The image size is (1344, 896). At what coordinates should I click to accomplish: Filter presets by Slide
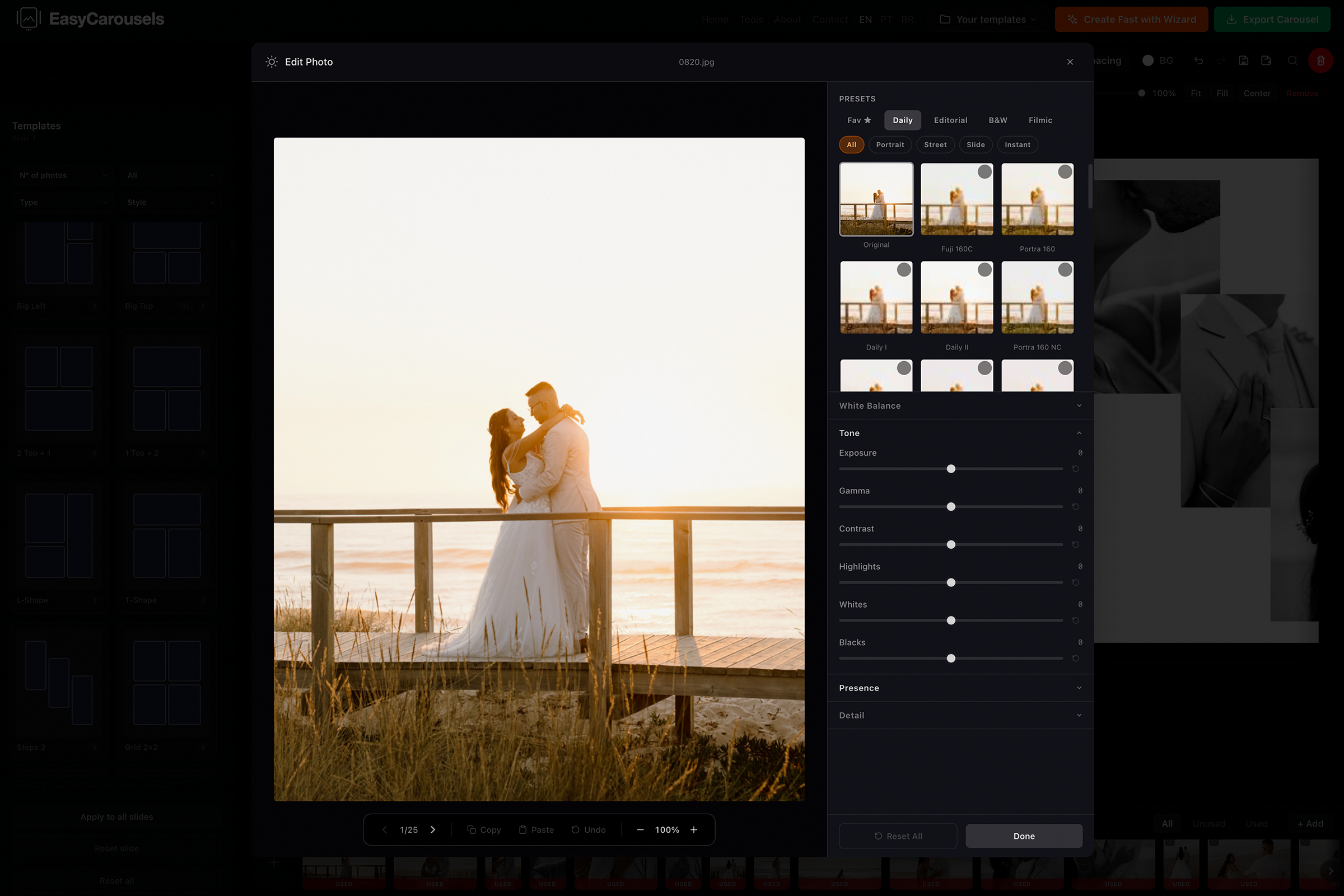(x=976, y=144)
